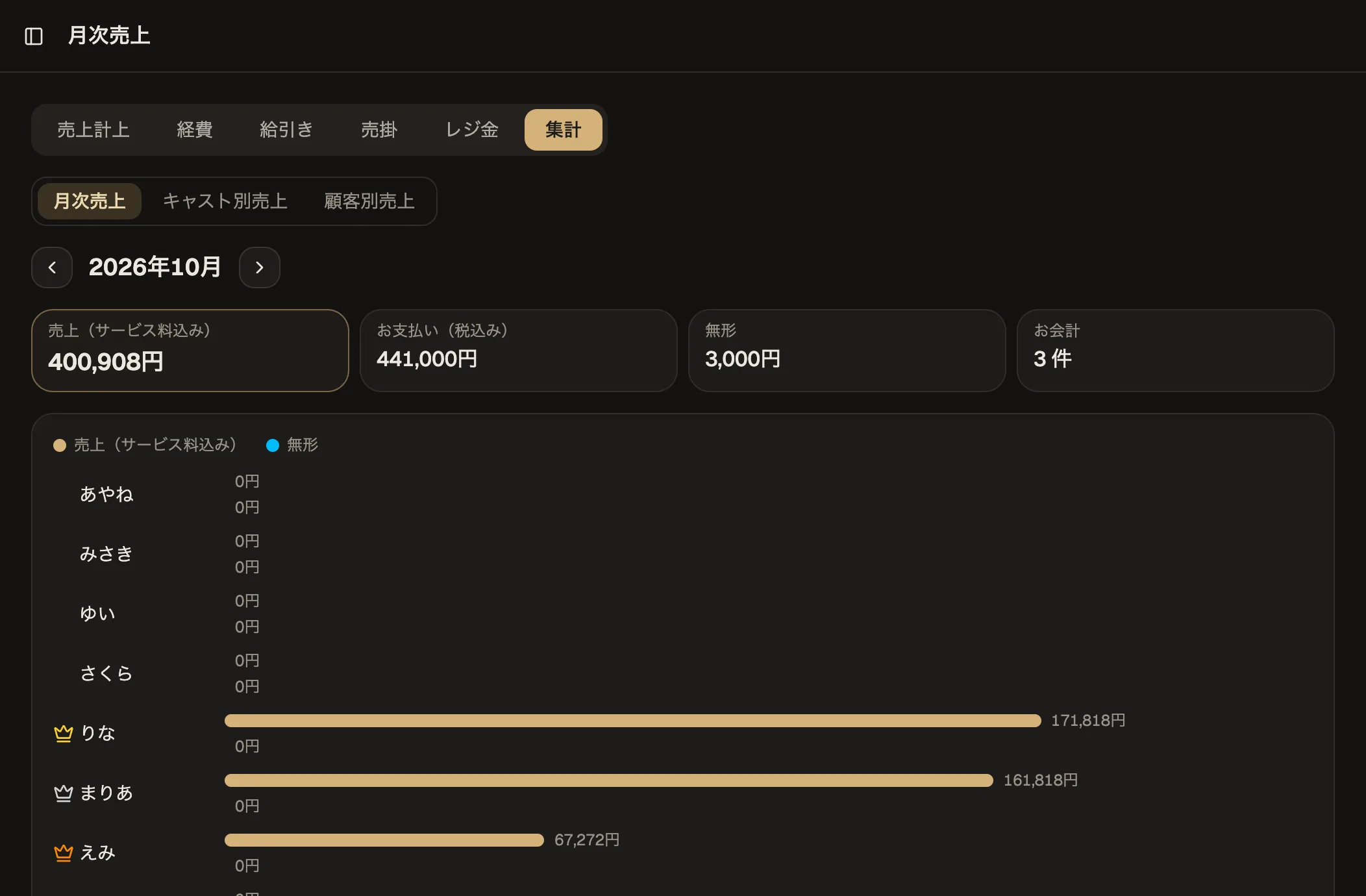
Task: Switch to キャスト別売上 view
Action: pos(225,201)
